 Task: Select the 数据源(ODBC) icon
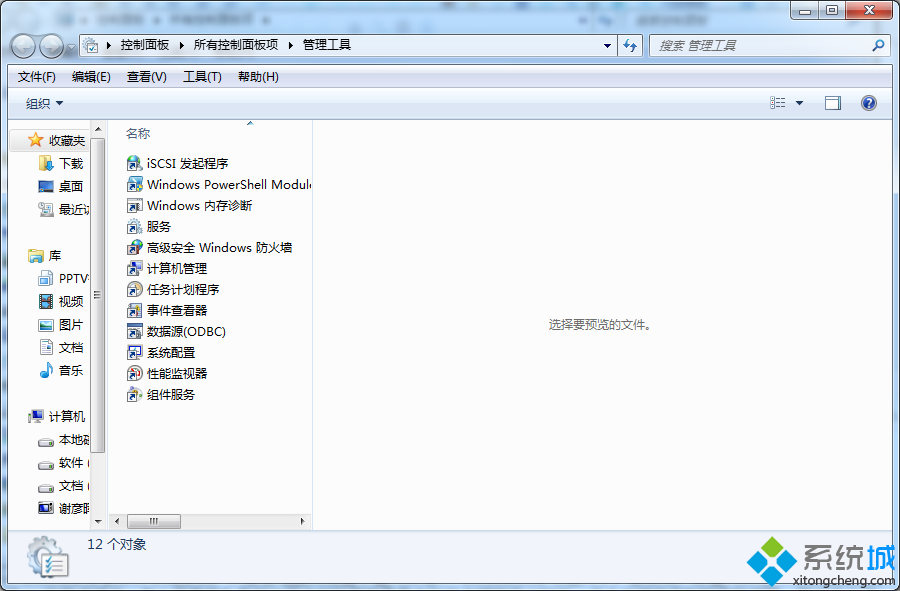pyautogui.click(x=134, y=332)
